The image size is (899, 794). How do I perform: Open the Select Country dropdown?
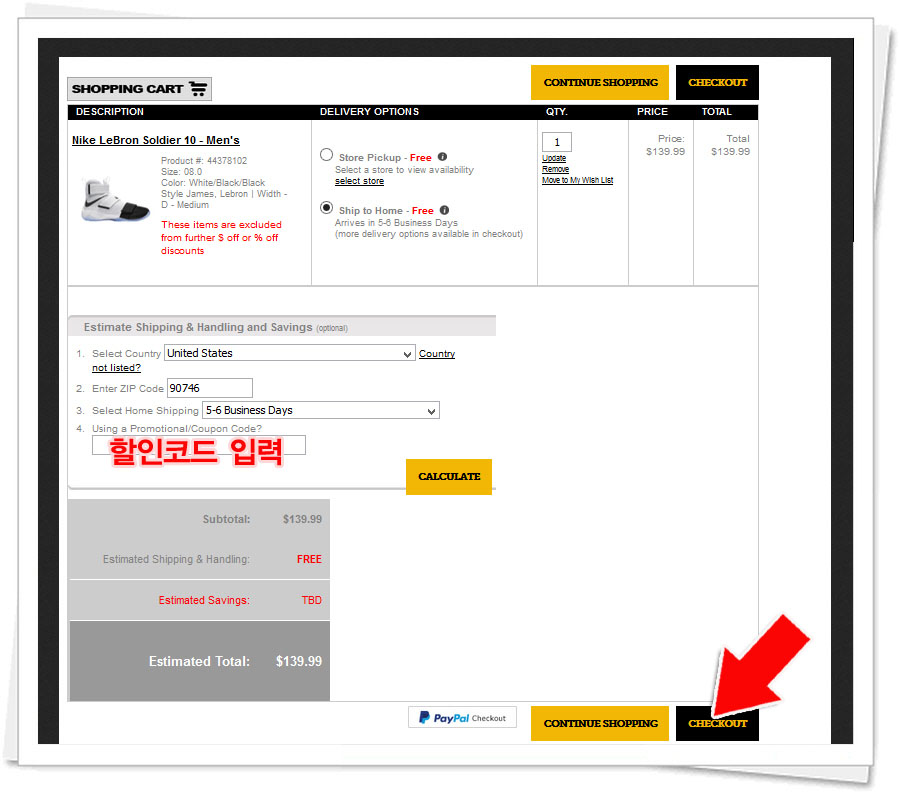pyautogui.click(x=290, y=353)
